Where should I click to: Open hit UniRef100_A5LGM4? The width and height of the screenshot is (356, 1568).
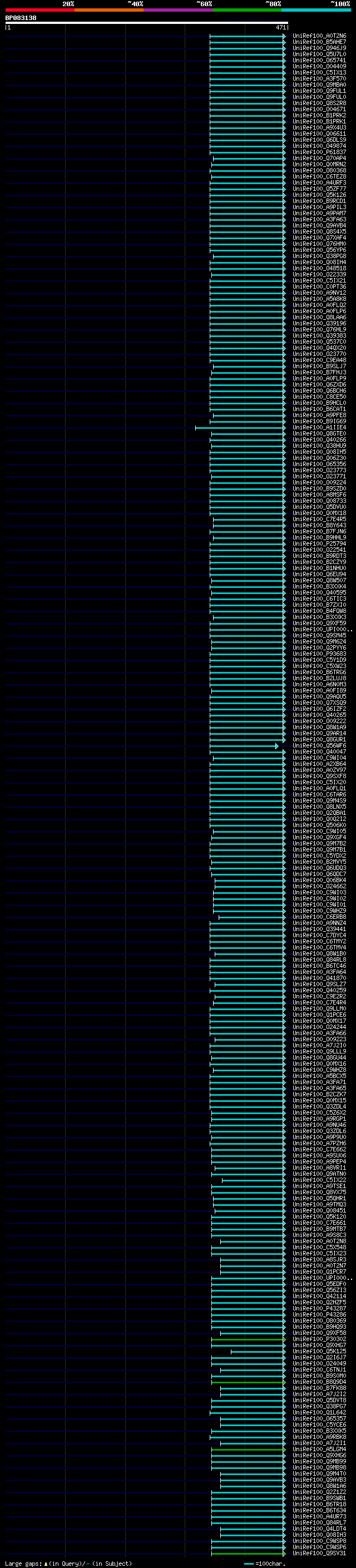[x=319, y=1450]
